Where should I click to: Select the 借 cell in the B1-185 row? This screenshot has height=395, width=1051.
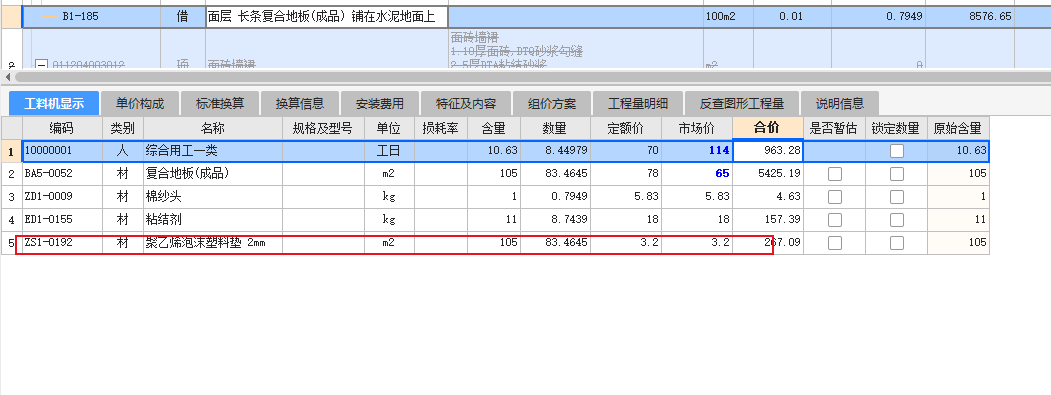pyautogui.click(x=182, y=17)
